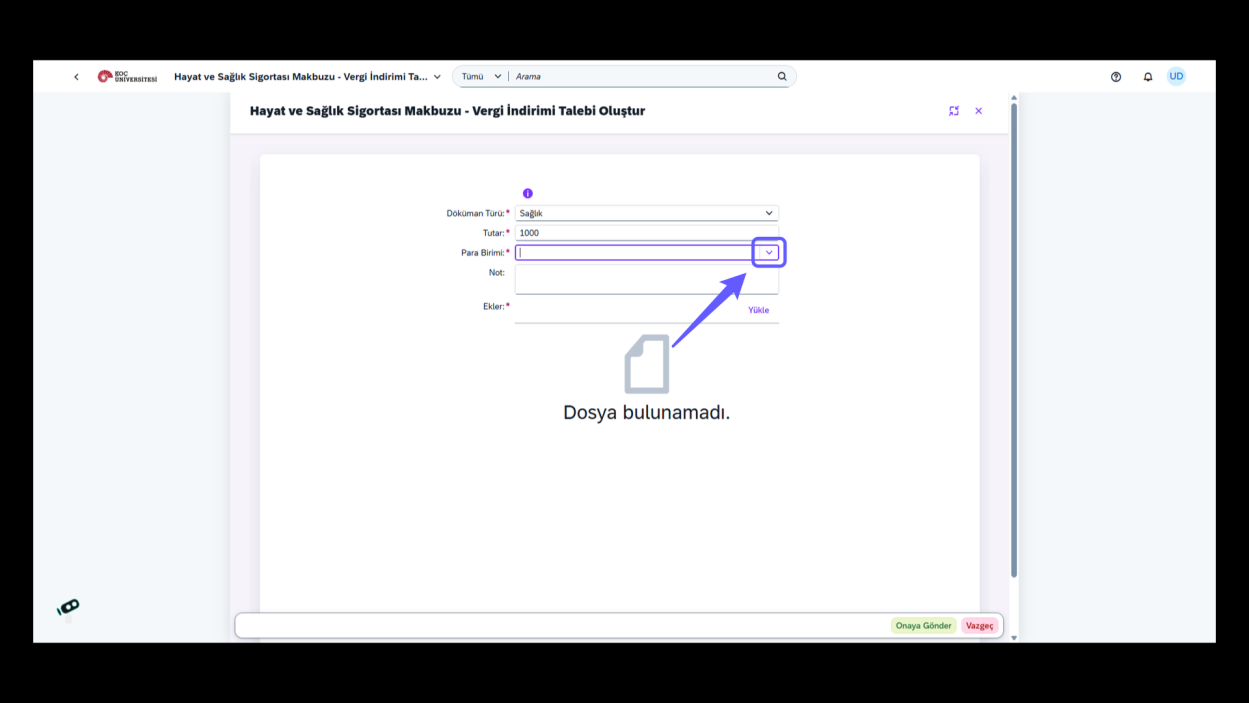Click the back navigation arrow
Image resolution: width=1249 pixels, height=703 pixels.
(76, 77)
